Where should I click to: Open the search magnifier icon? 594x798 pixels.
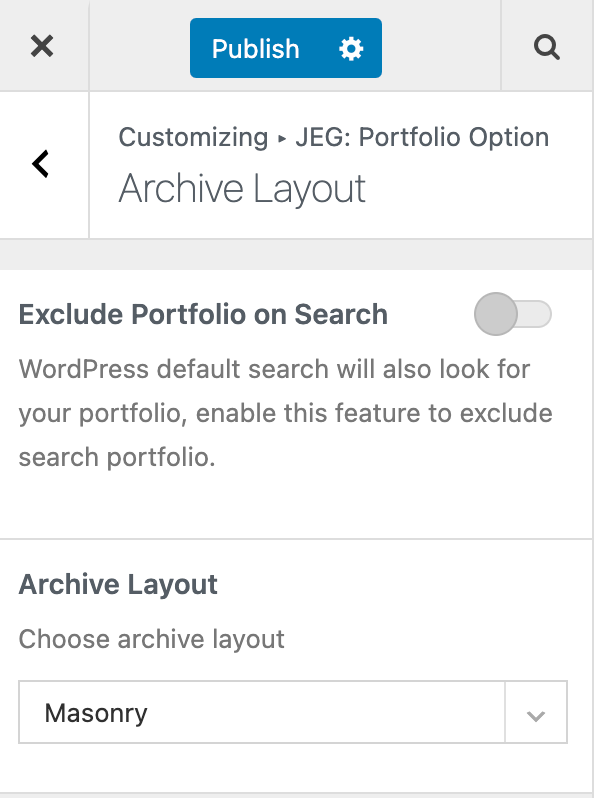point(547,47)
